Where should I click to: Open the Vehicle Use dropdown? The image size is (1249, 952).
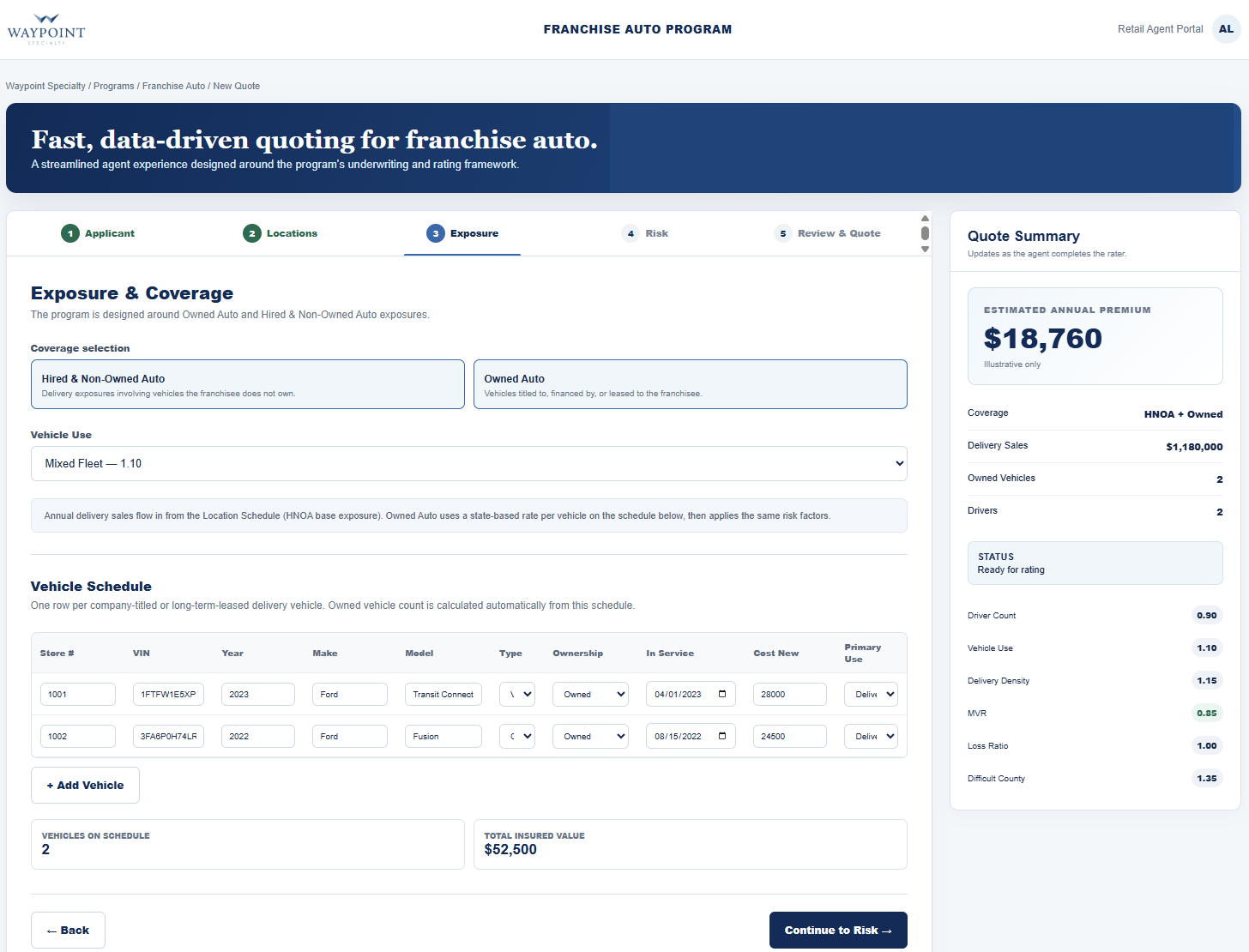(469, 463)
